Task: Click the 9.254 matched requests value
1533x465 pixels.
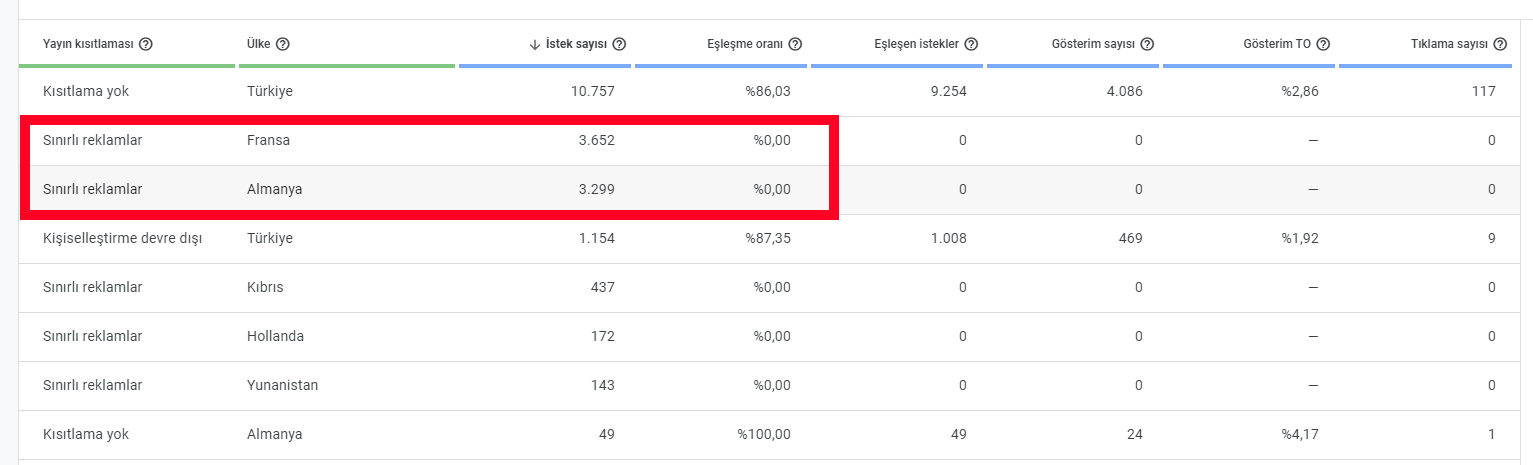Action: pos(948,91)
